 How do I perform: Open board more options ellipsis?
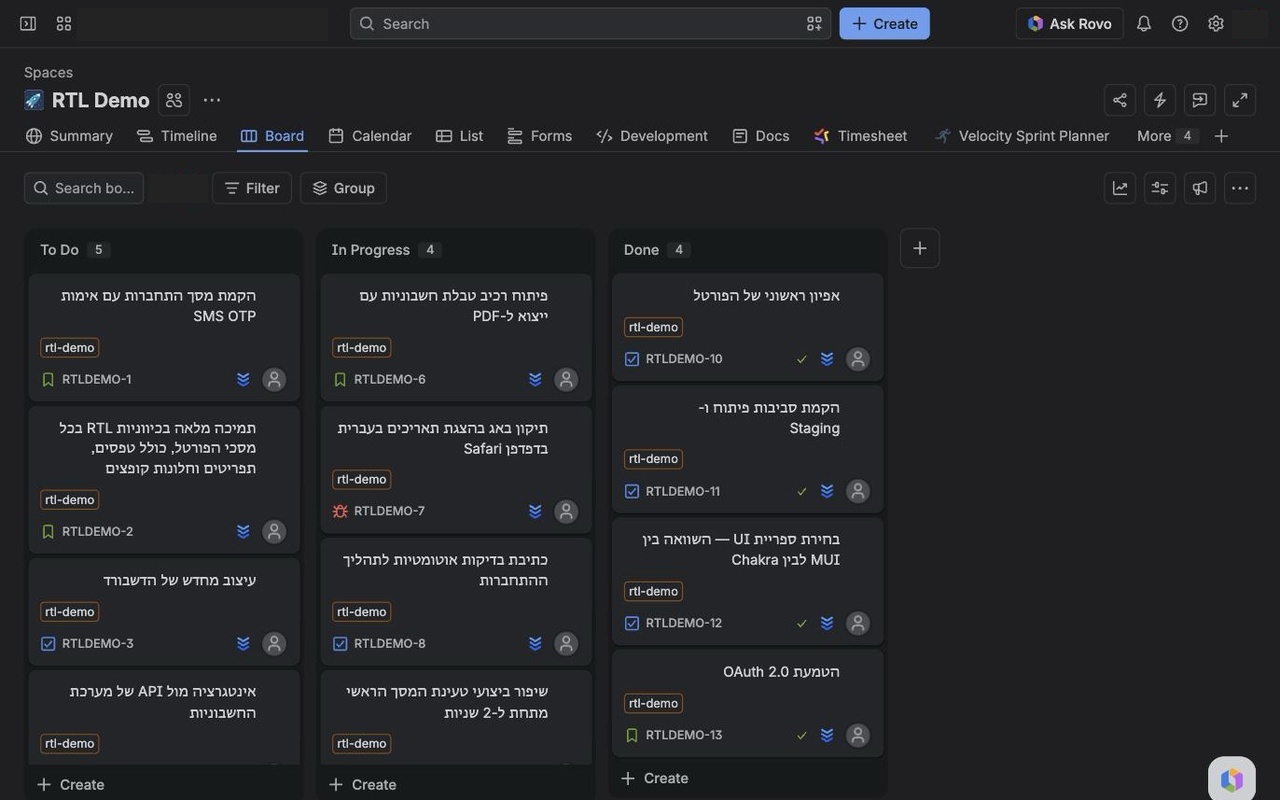click(x=1240, y=188)
